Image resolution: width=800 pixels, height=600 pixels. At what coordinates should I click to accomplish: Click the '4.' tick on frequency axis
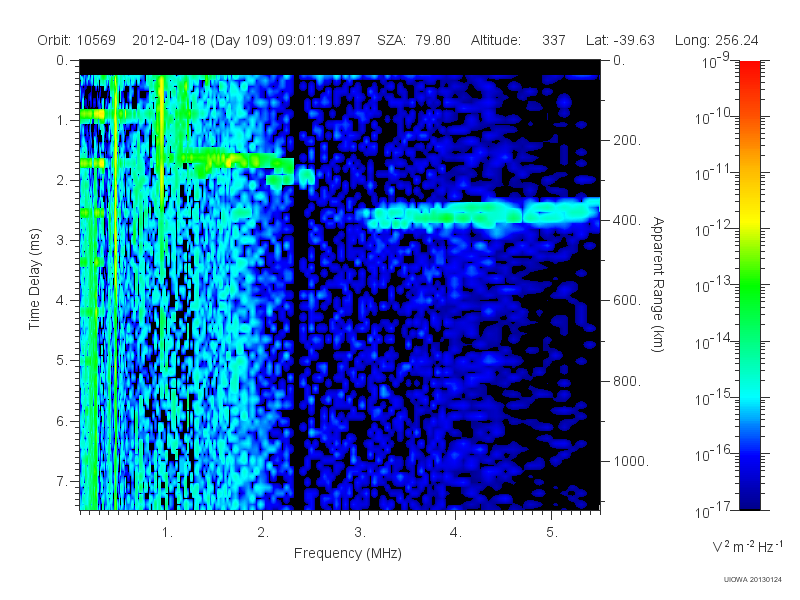pyautogui.click(x=456, y=533)
